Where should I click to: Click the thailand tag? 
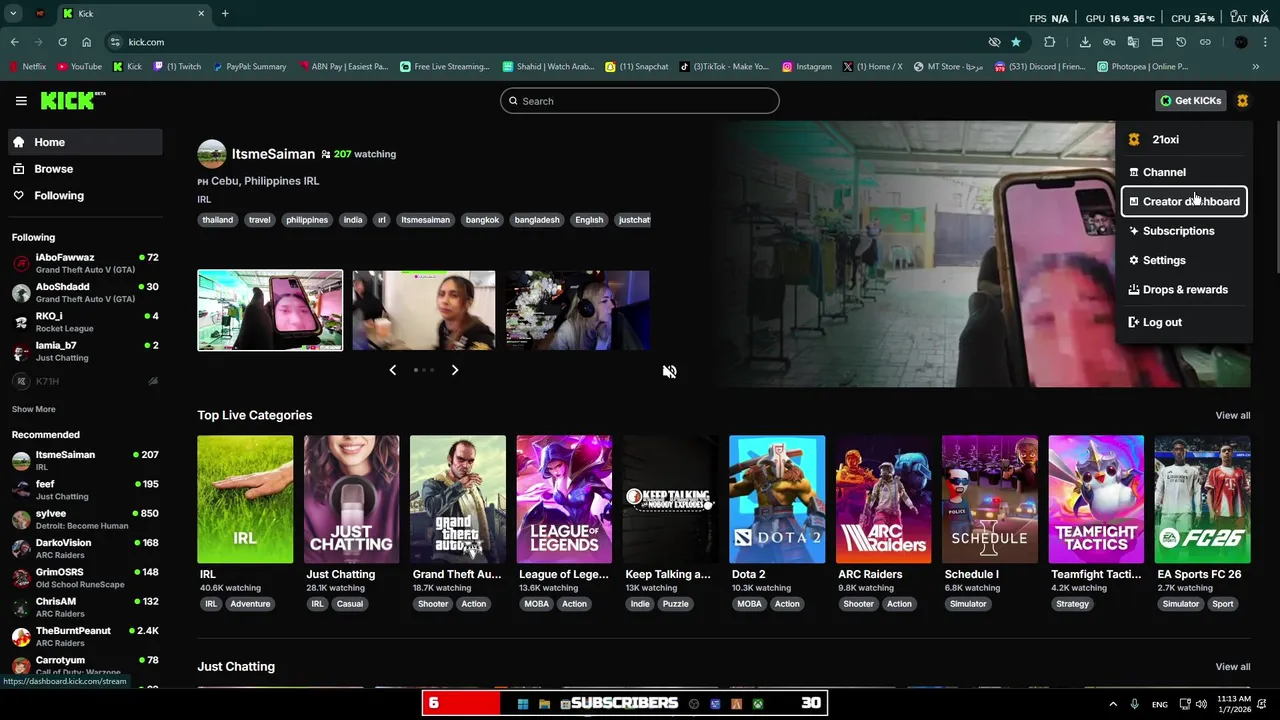(x=217, y=220)
